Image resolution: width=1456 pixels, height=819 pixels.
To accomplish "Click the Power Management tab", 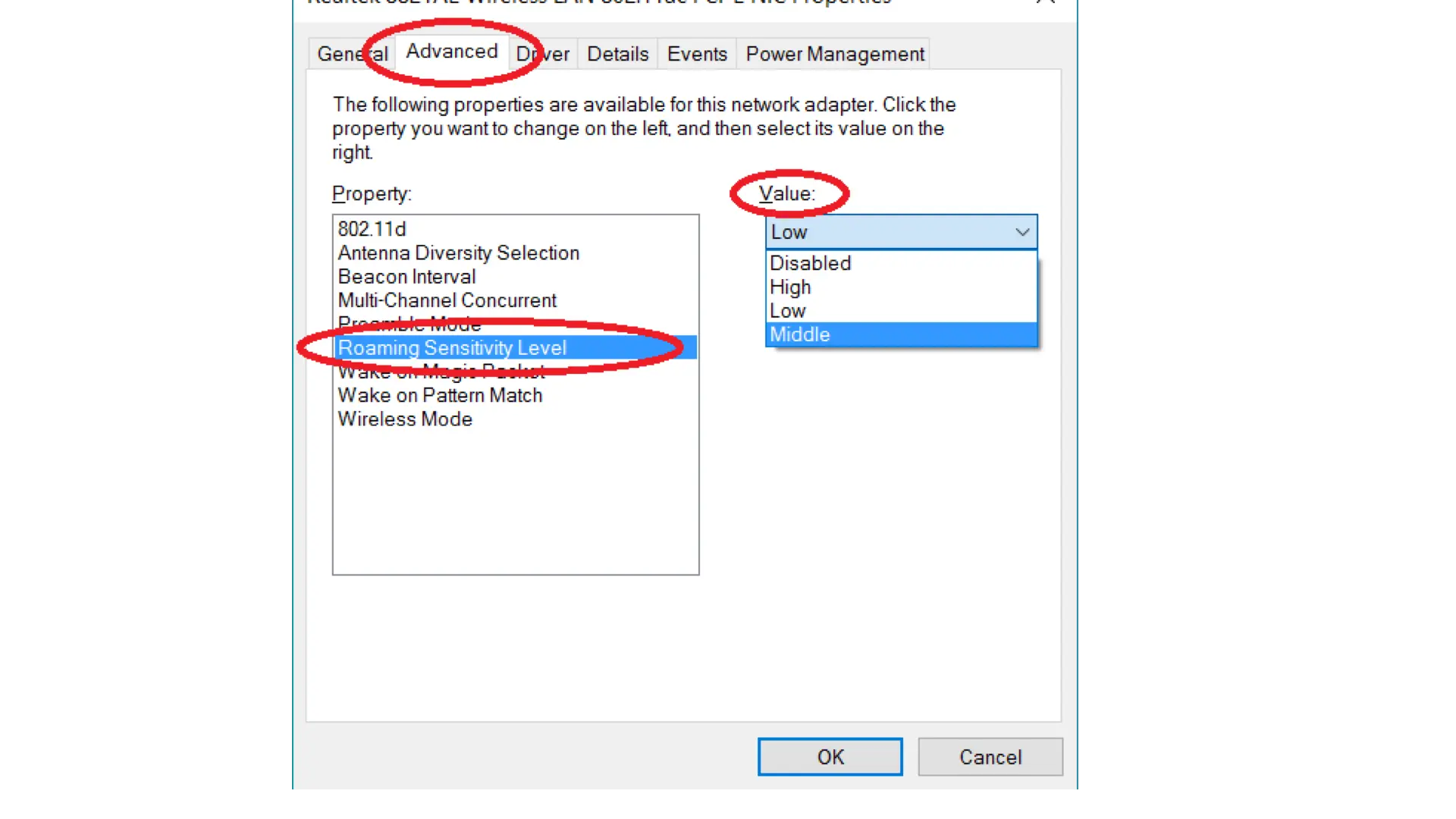I will tap(836, 54).
